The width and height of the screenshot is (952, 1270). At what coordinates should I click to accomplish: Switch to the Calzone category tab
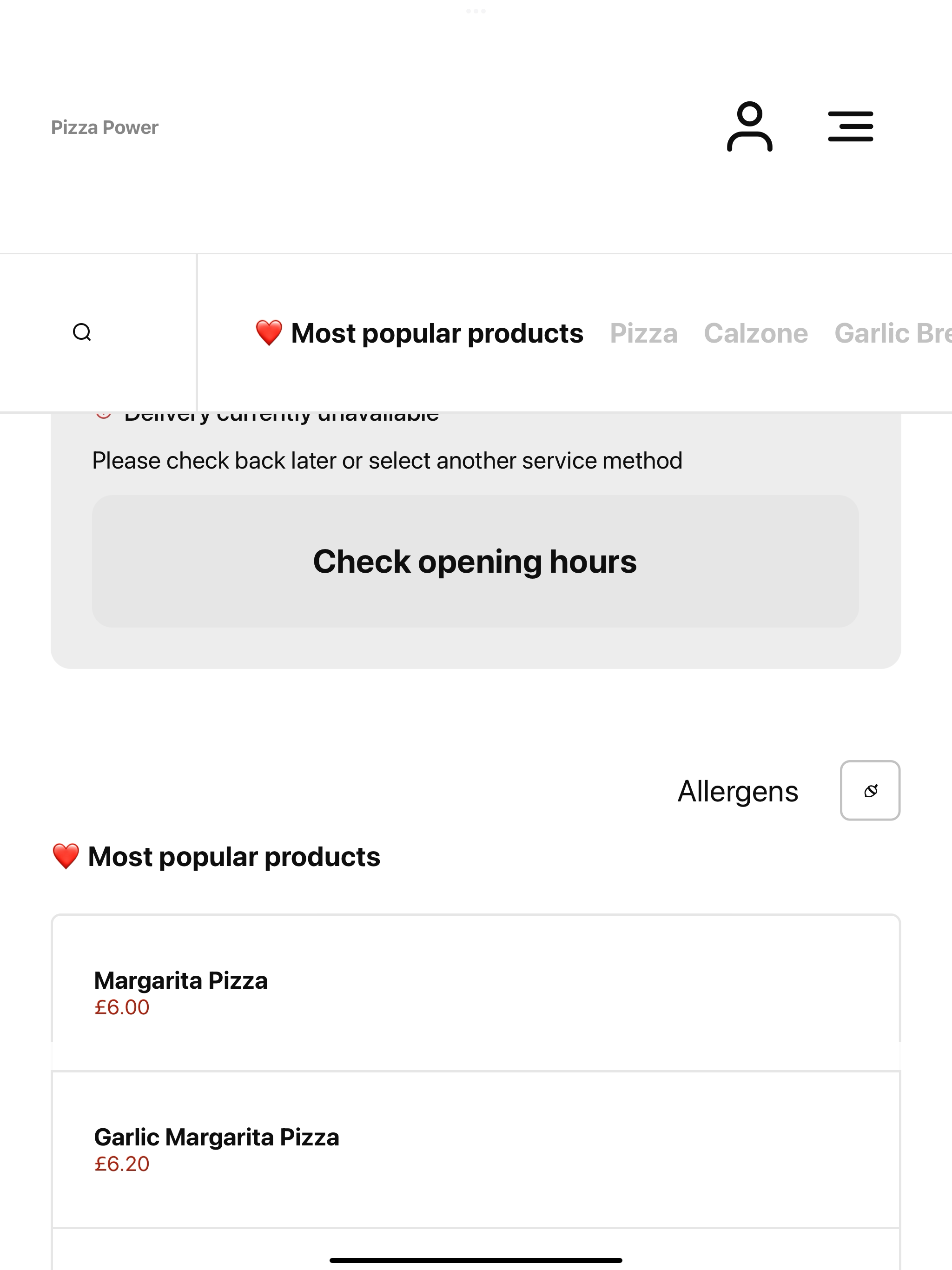(756, 333)
